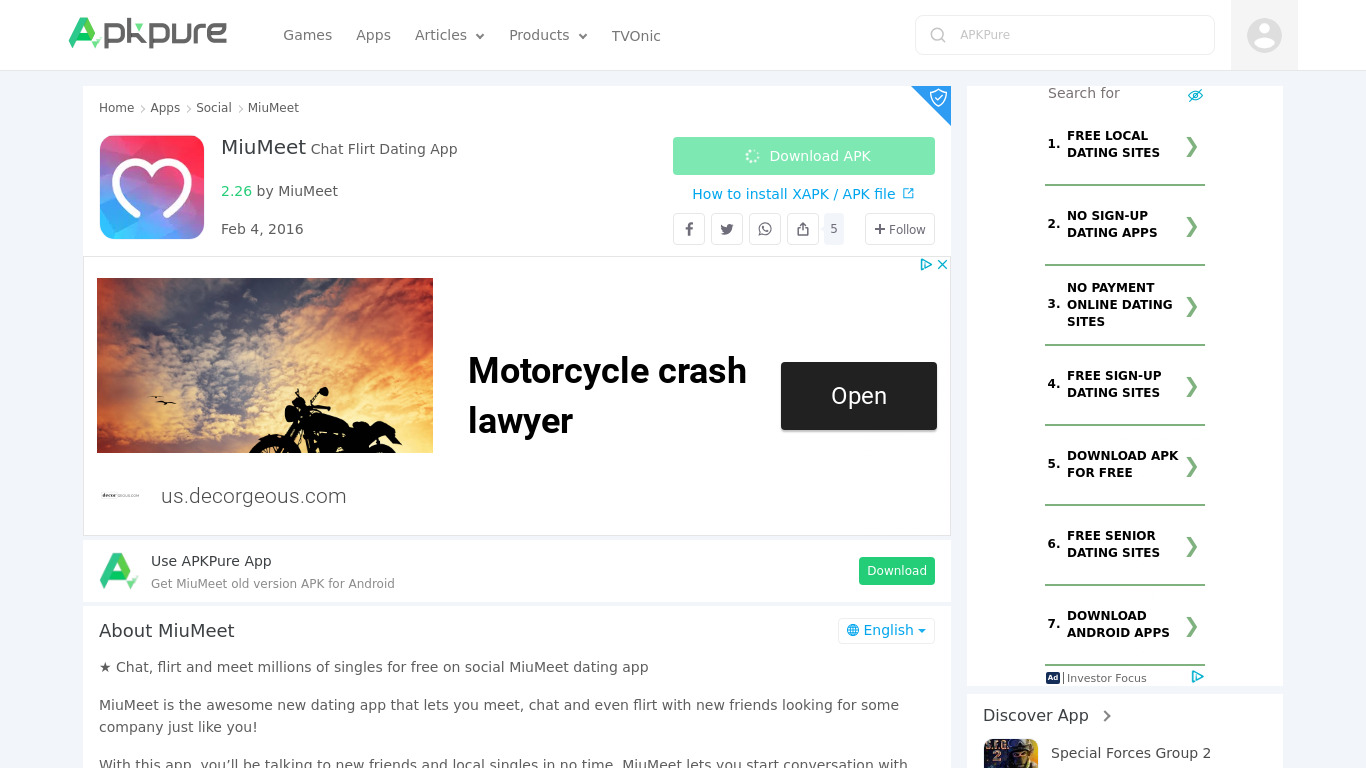Click arrow next to Download Android Apps

[1191, 626]
